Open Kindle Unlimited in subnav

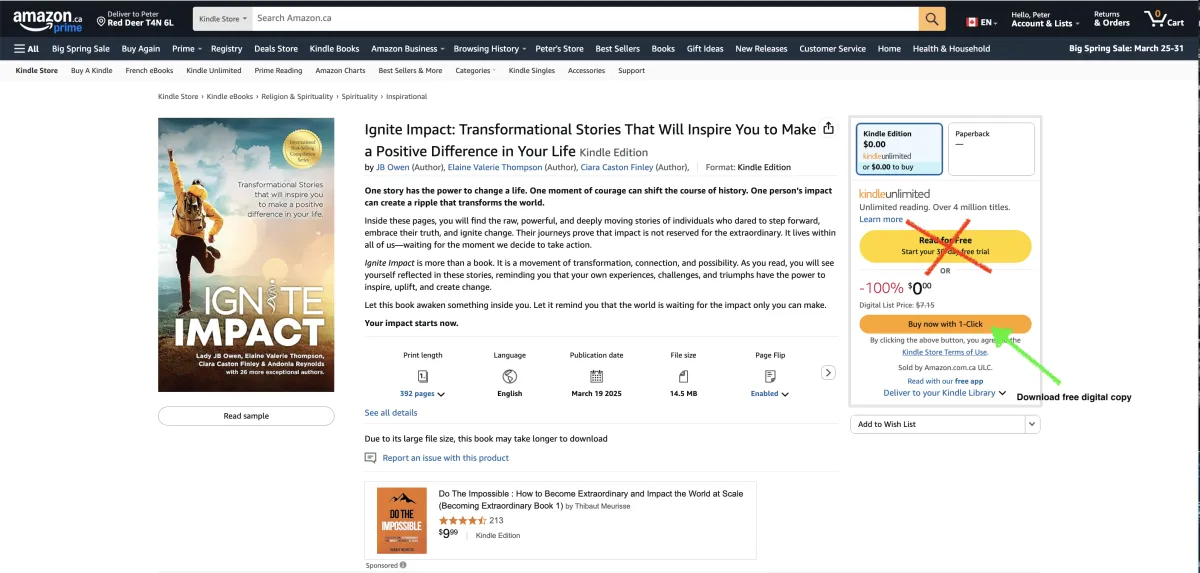click(x=214, y=71)
